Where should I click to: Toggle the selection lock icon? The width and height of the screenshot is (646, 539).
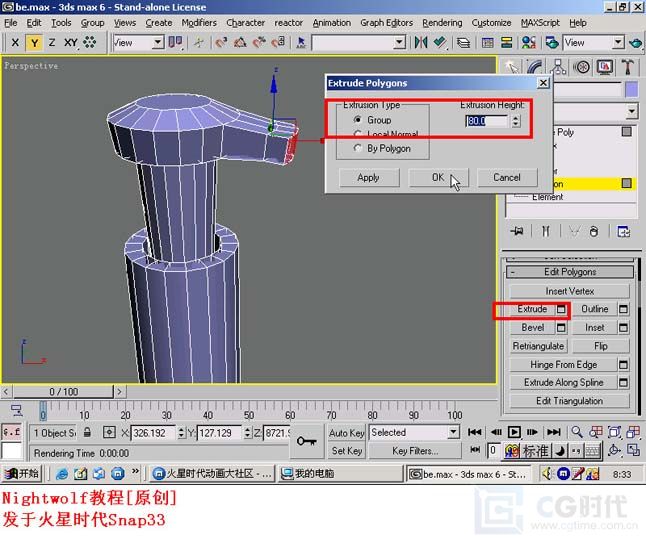(x=87, y=433)
